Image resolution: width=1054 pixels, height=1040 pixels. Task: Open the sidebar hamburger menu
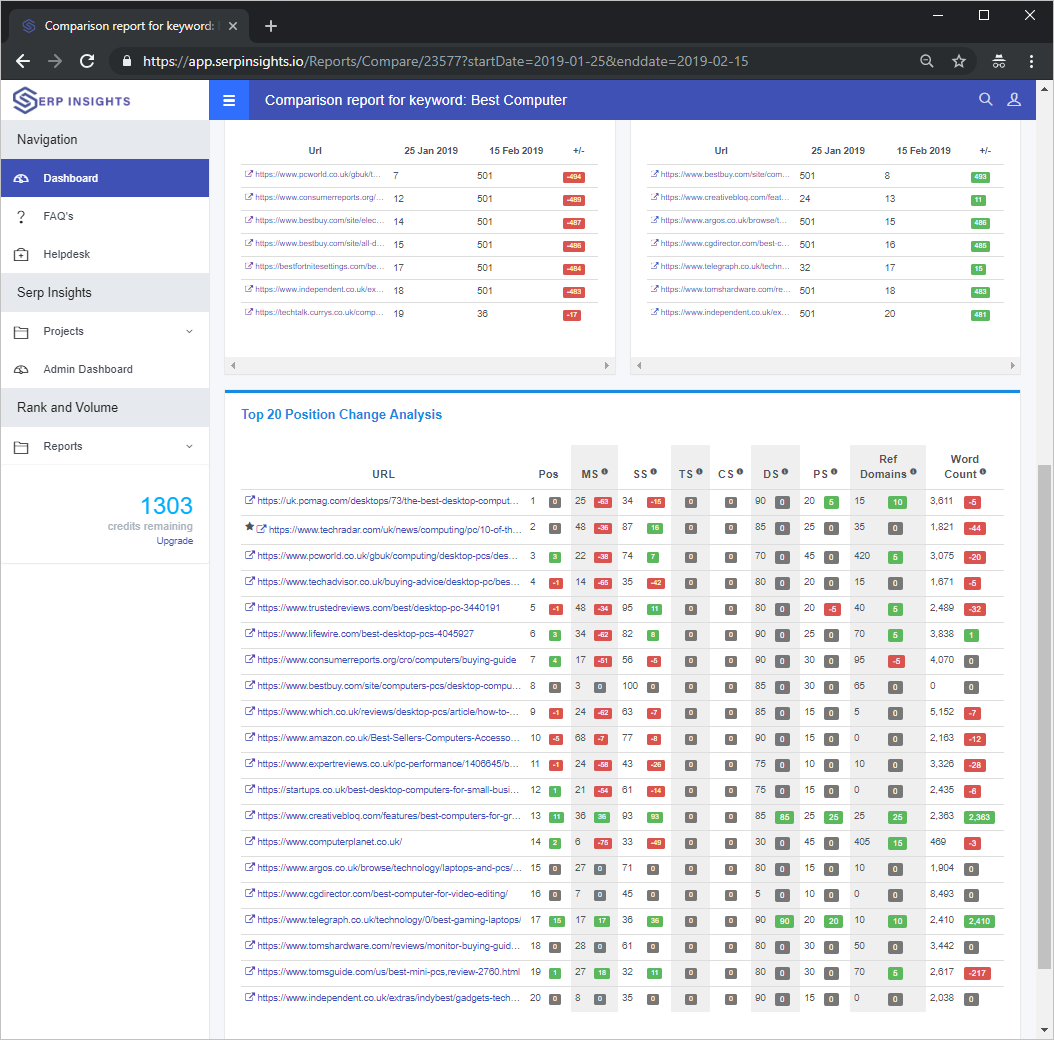[229, 100]
